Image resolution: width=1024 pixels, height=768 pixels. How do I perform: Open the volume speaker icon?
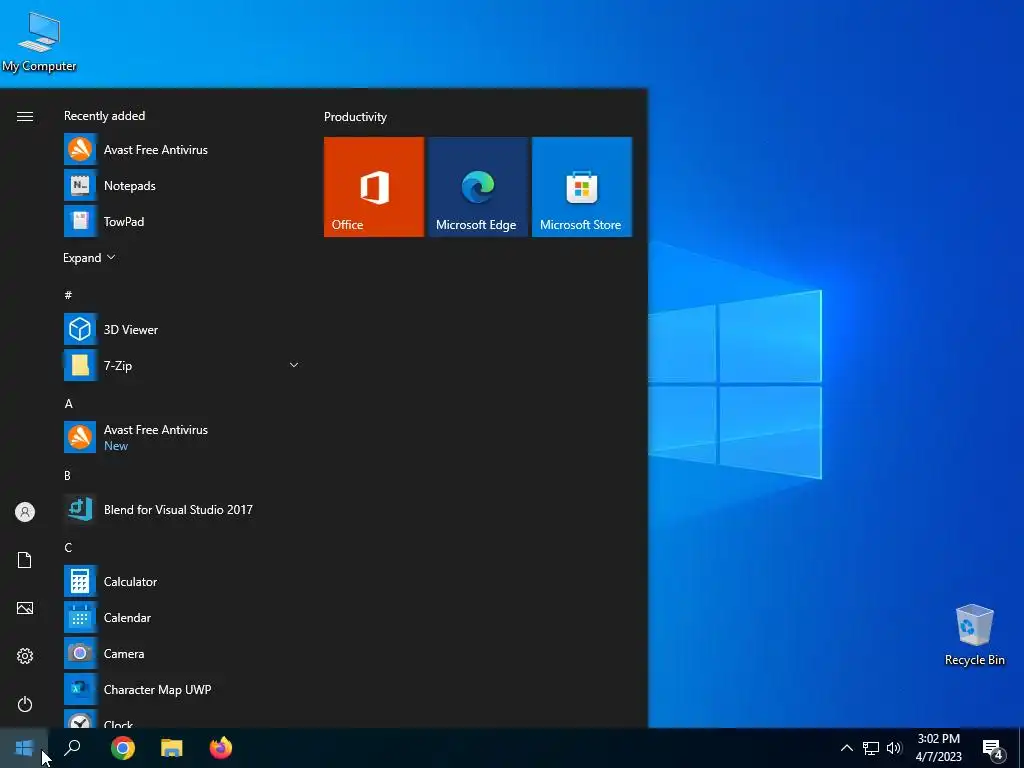pyautogui.click(x=894, y=748)
